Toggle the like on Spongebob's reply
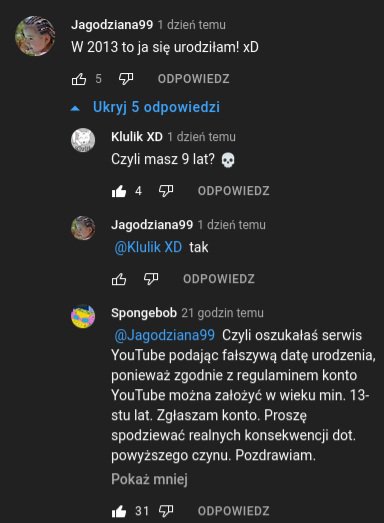Viewport: 384px width, 523px height. click(119, 511)
